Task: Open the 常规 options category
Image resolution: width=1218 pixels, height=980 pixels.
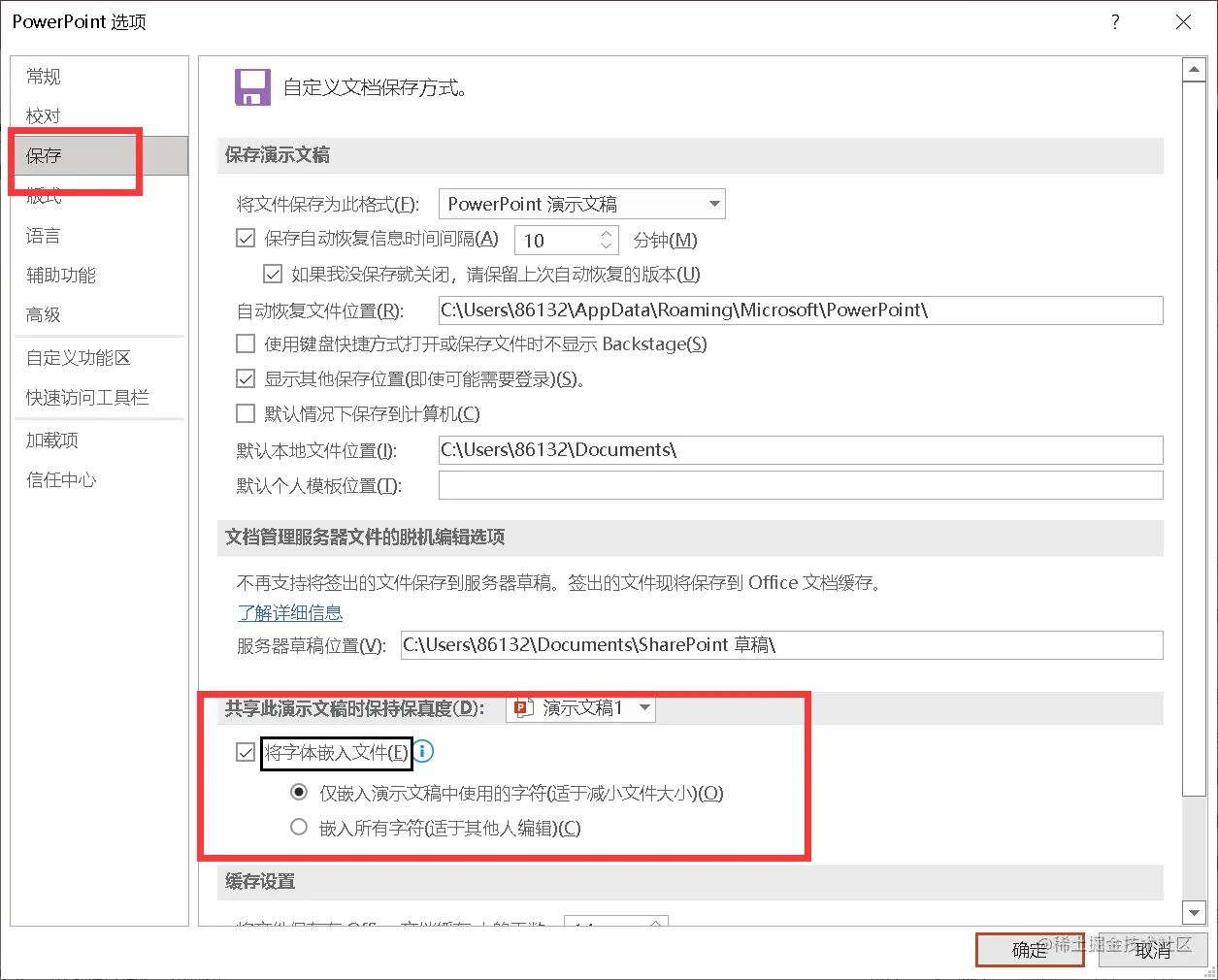Action: tap(44, 77)
